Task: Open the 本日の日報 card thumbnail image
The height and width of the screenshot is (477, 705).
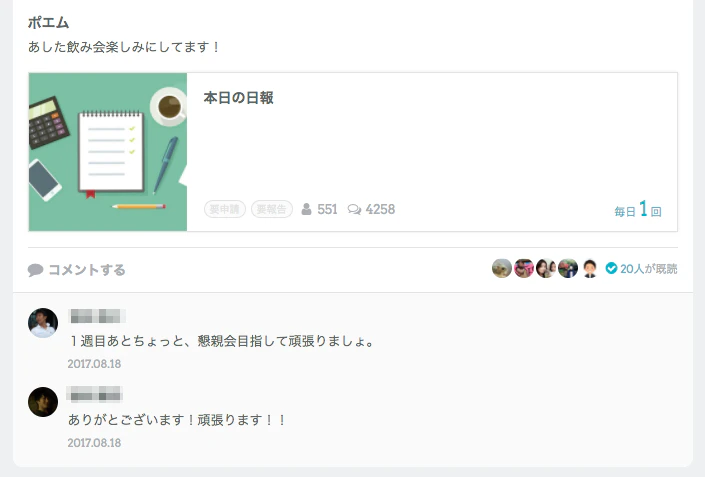Action: coord(108,152)
